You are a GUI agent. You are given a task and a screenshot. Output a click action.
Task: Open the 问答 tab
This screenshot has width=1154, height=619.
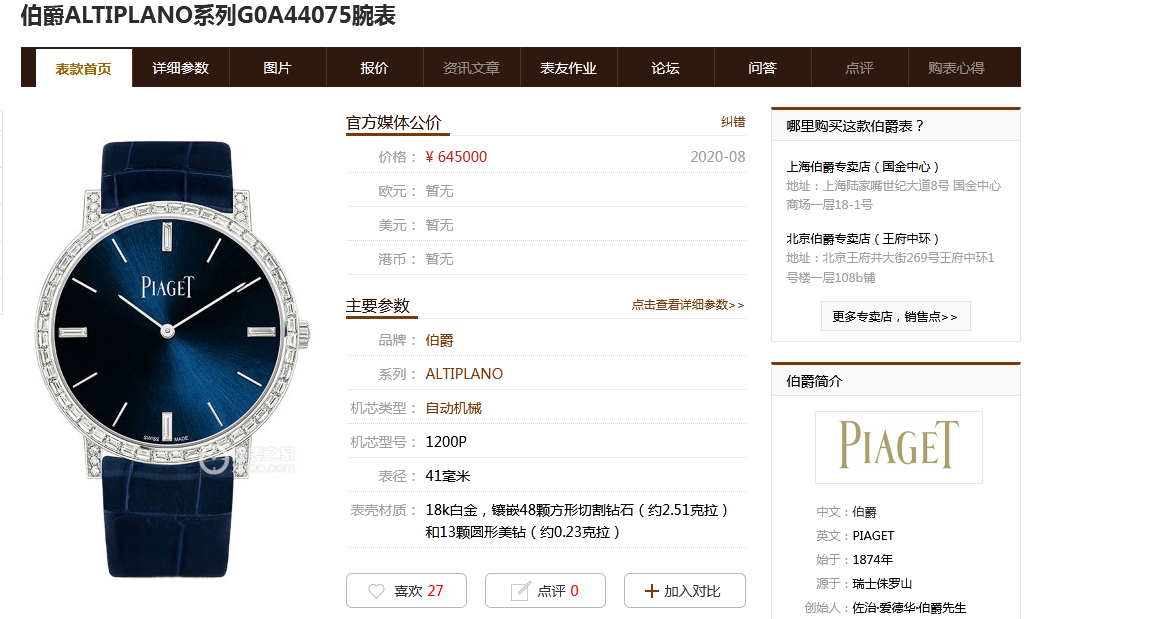[x=762, y=68]
